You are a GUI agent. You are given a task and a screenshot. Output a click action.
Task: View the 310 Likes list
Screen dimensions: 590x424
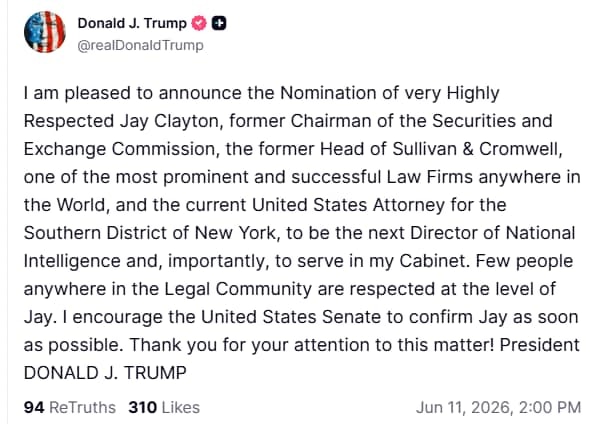coord(164,407)
